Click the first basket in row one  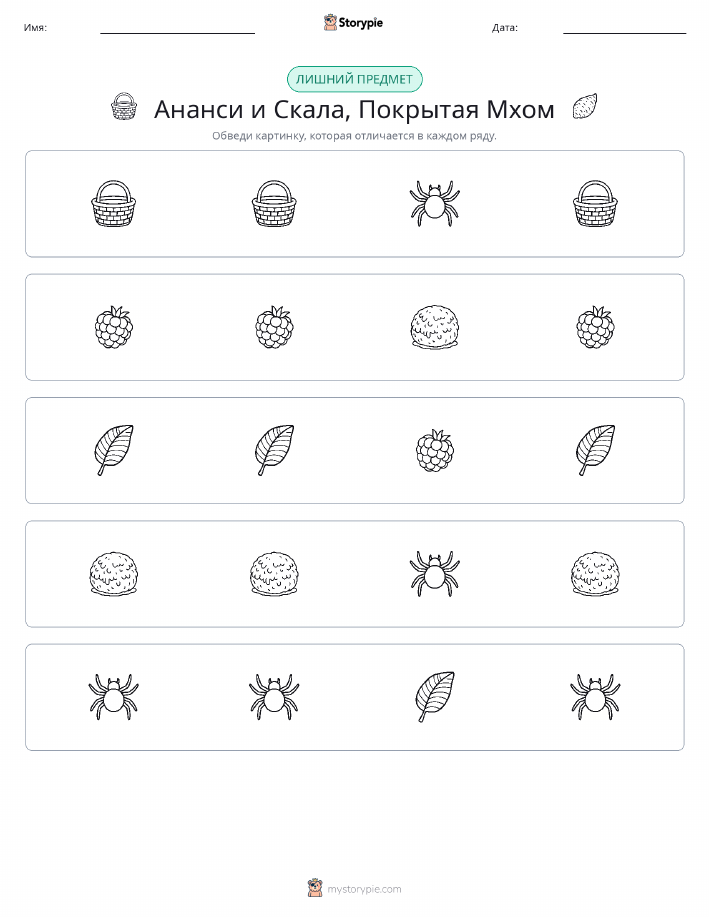113,204
